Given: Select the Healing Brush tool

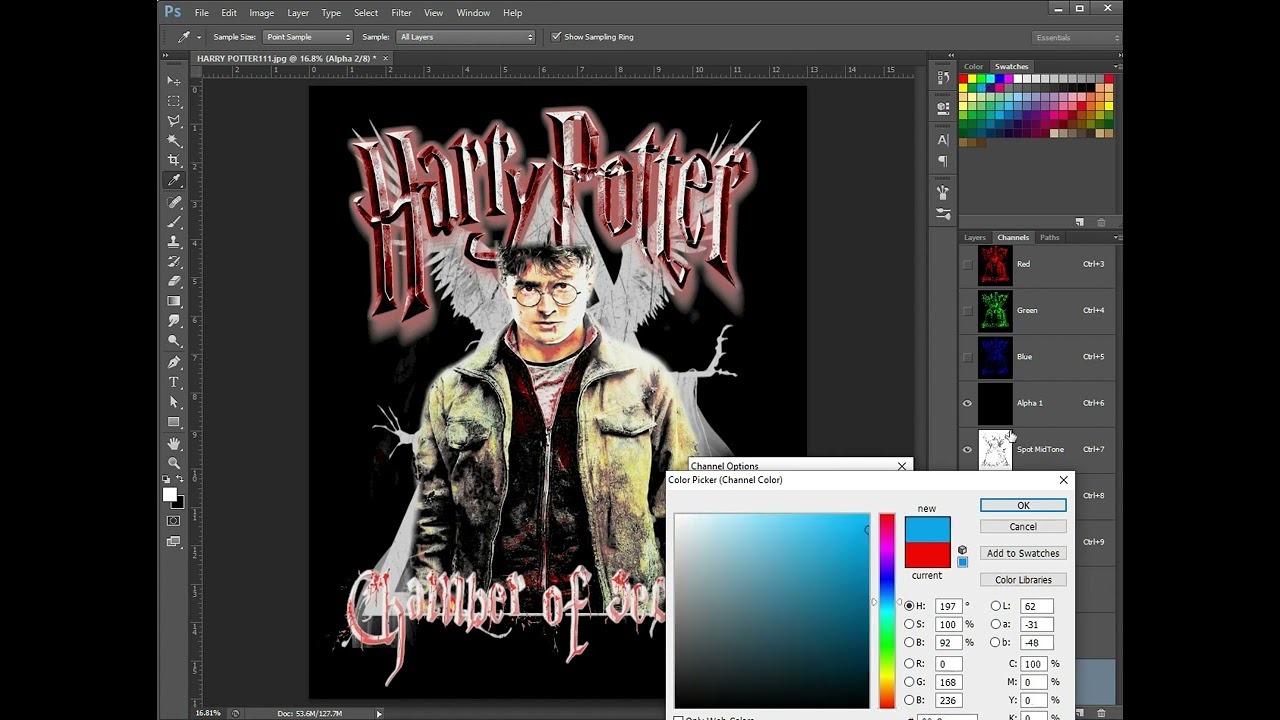Looking at the screenshot, I should (x=174, y=202).
